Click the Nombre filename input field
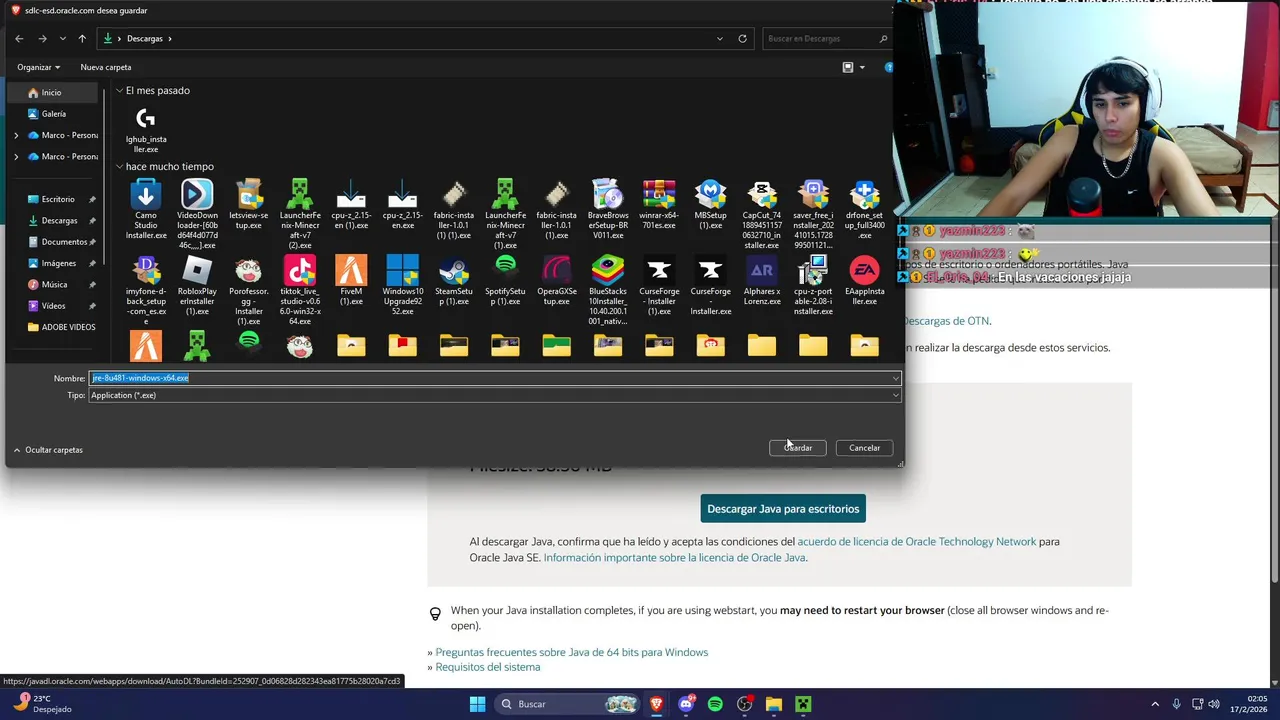Image resolution: width=1280 pixels, height=720 pixels. [x=490, y=378]
